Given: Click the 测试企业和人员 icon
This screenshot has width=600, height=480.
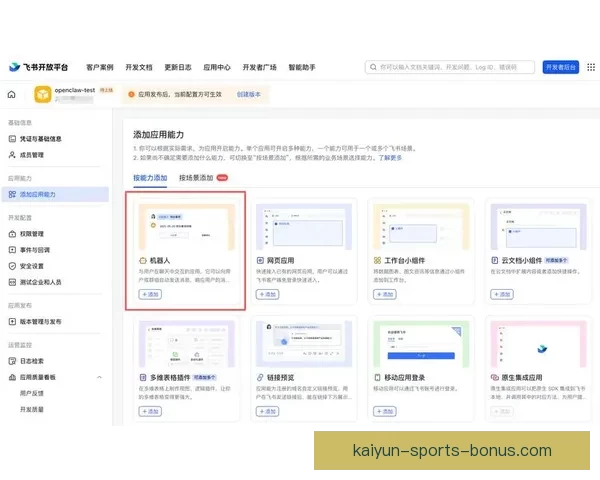Looking at the screenshot, I should pos(12,282).
